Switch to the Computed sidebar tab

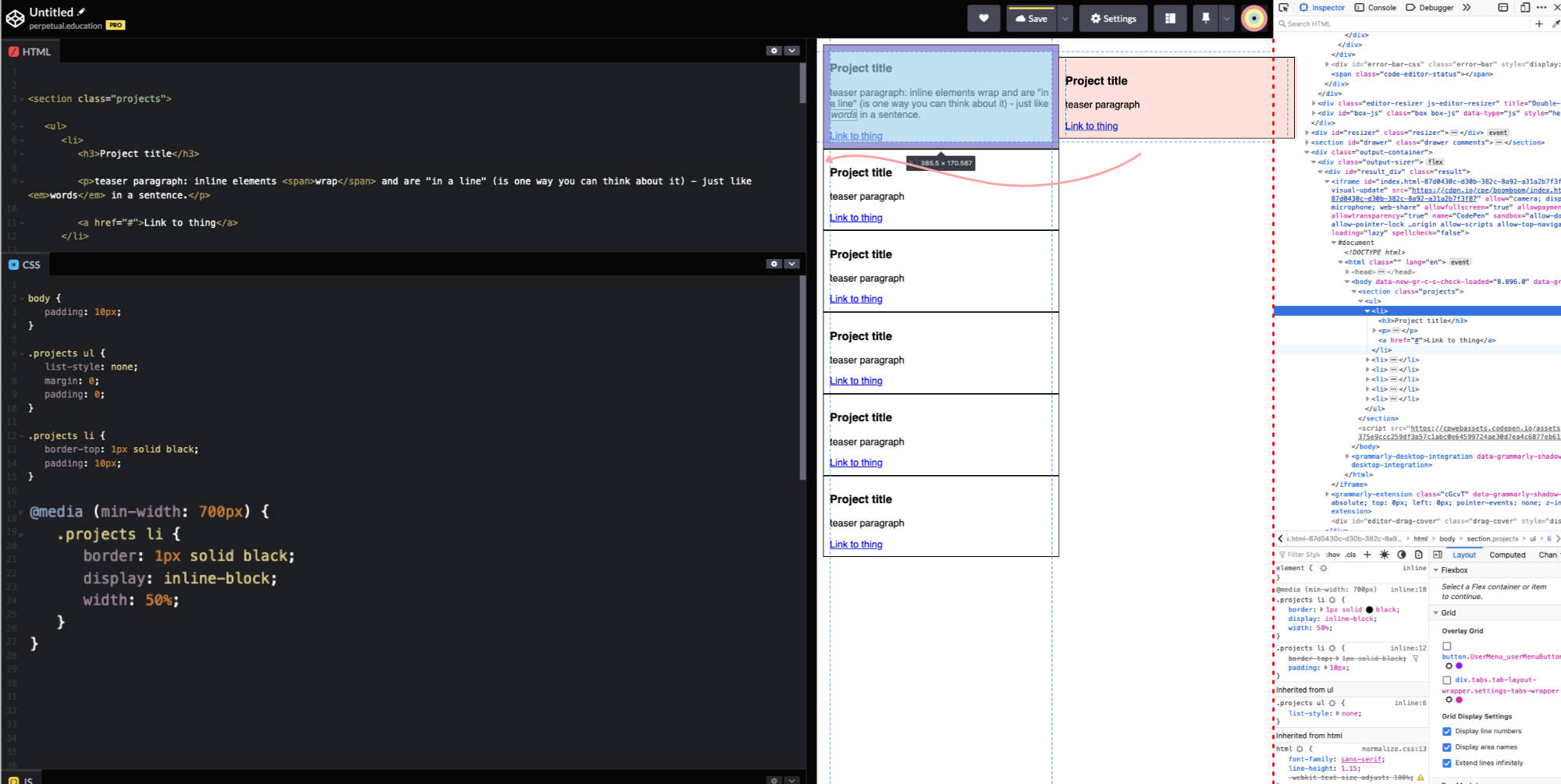[x=1507, y=555]
